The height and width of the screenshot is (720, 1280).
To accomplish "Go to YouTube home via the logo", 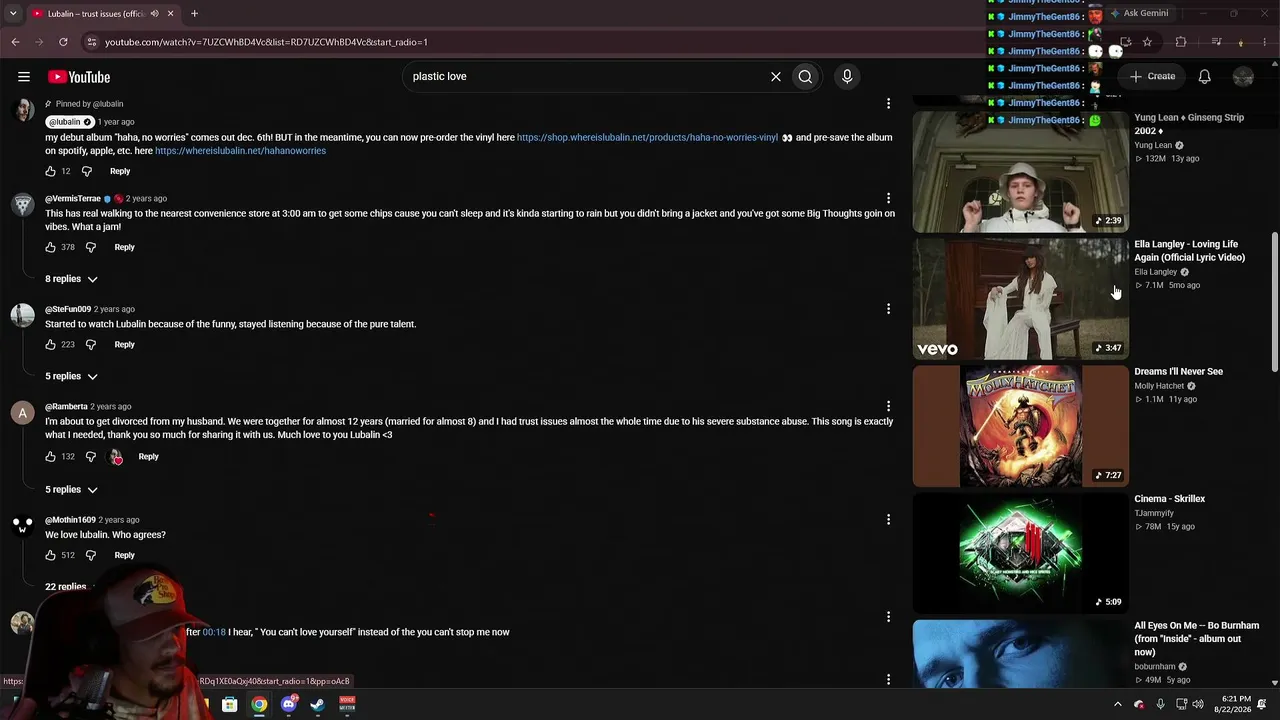I will pos(79,77).
